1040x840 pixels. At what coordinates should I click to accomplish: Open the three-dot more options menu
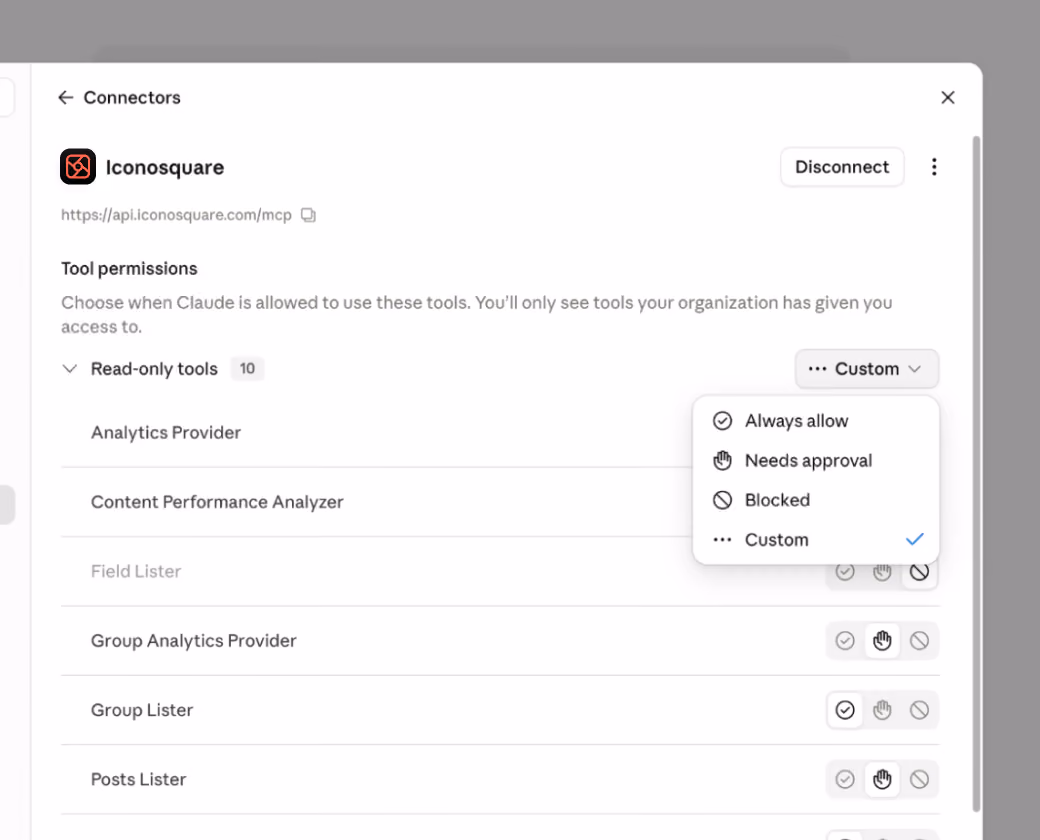coord(934,167)
